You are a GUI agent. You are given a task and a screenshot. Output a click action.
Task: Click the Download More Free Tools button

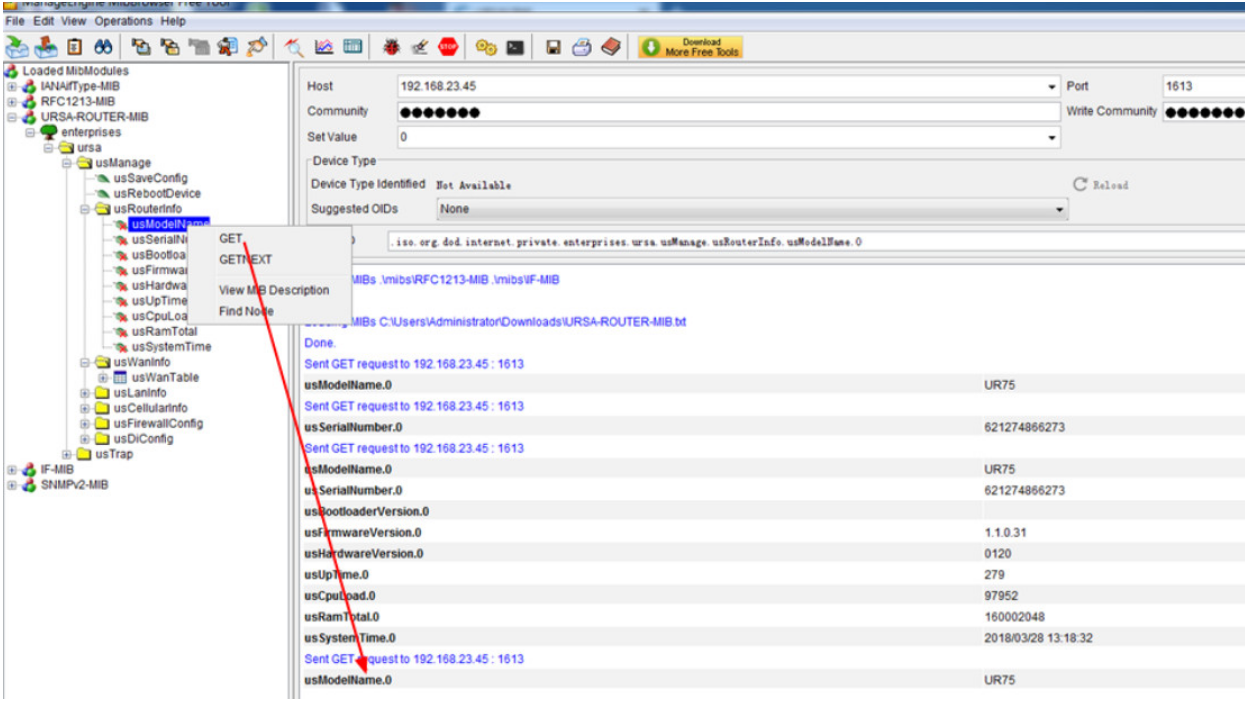[x=690, y=47]
